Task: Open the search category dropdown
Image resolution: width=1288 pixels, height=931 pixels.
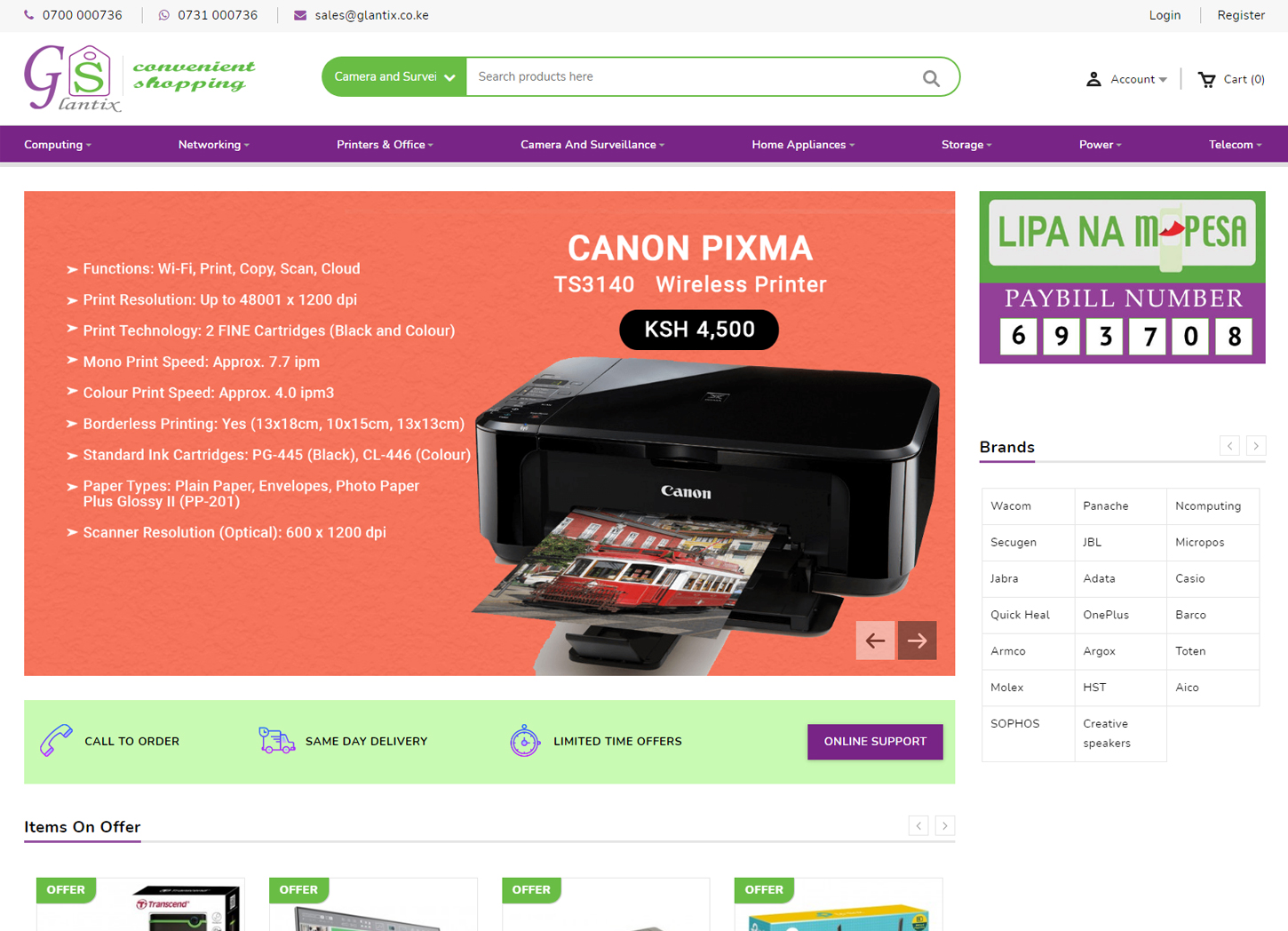Action: 394,77
